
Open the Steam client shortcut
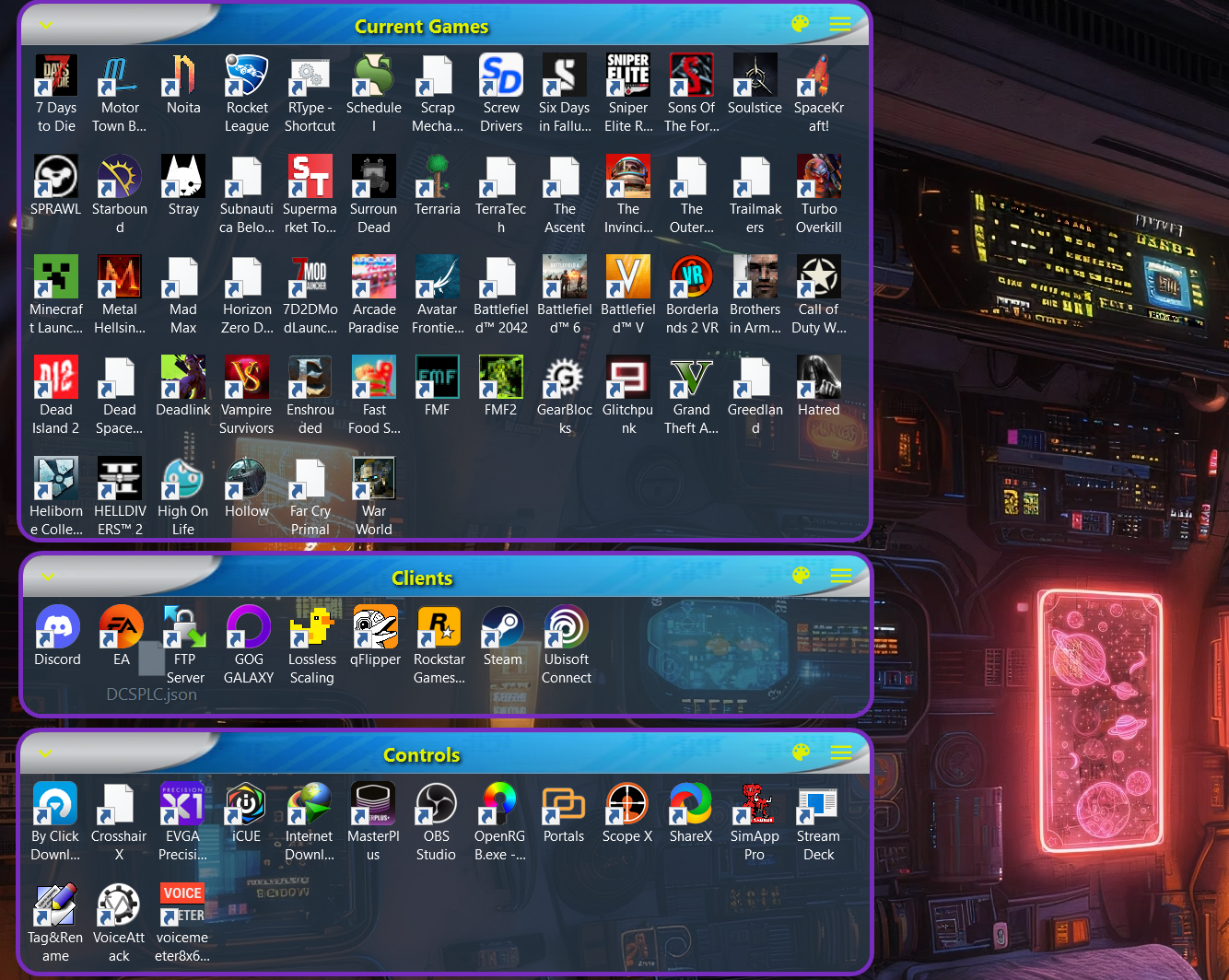[x=503, y=627]
